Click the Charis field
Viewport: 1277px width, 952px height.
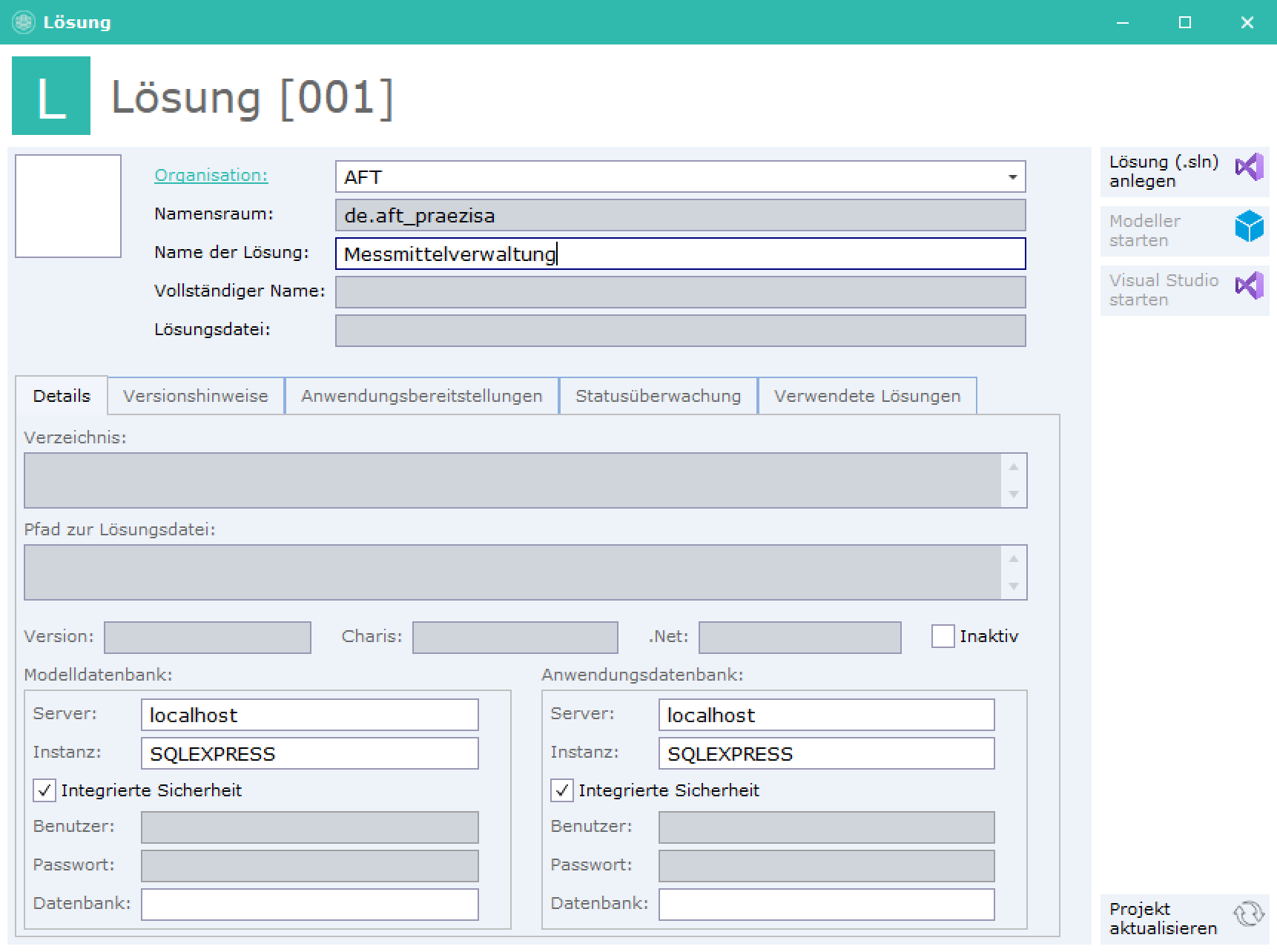click(x=515, y=638)
